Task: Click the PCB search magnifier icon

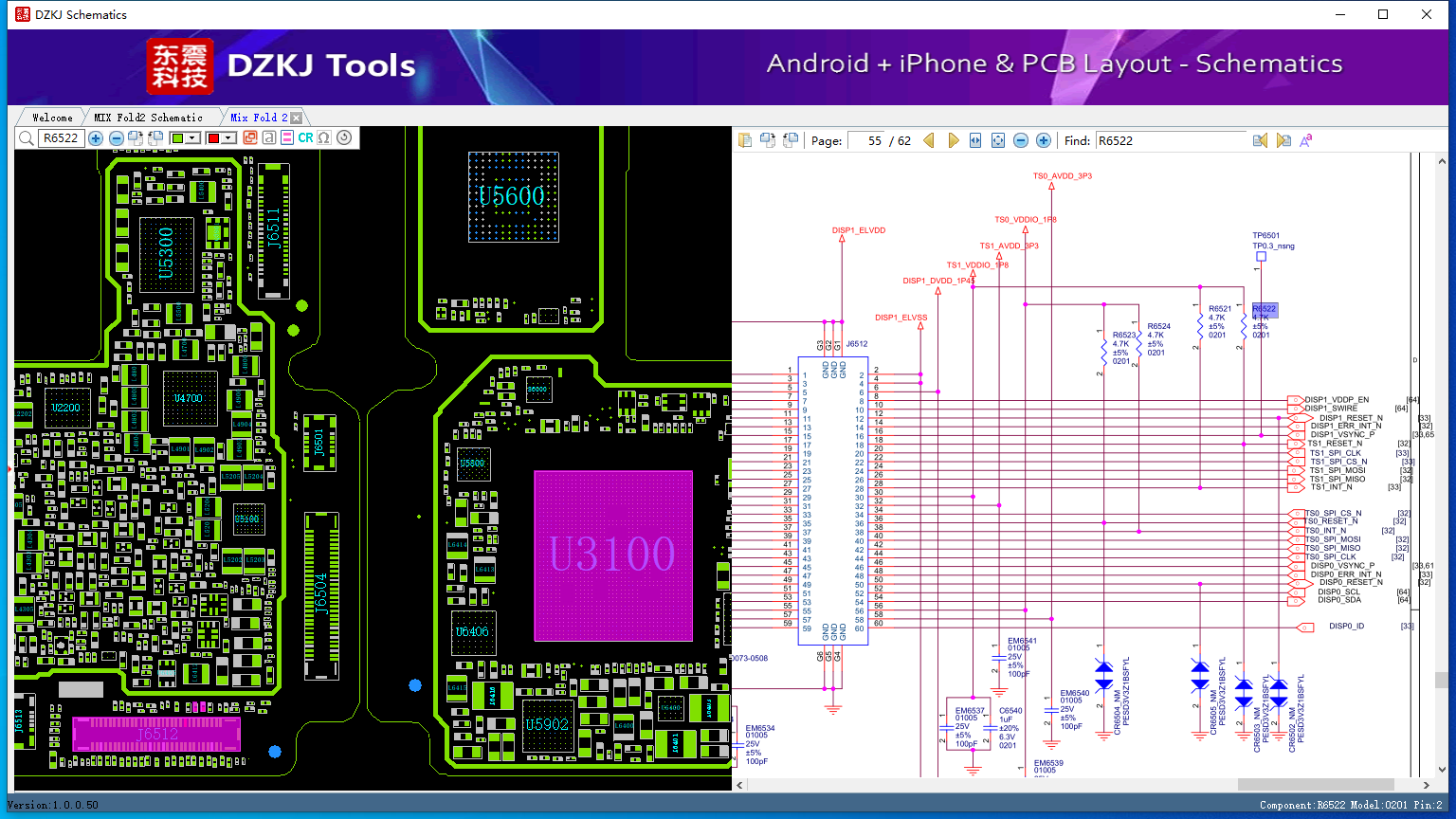Action: pyautogui.click(x=27, y=138)
